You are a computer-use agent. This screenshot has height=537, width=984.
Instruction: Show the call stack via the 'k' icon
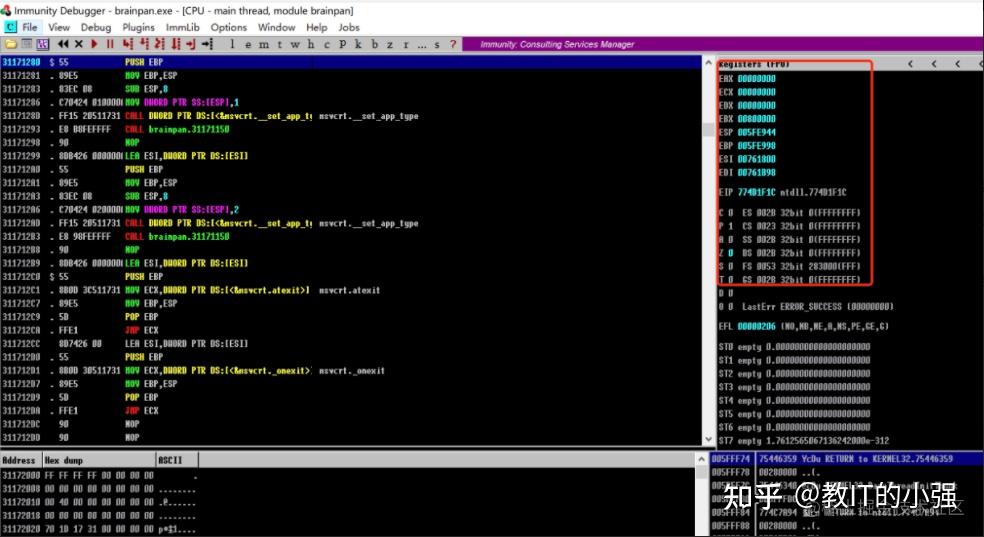[x=358, y=44]
